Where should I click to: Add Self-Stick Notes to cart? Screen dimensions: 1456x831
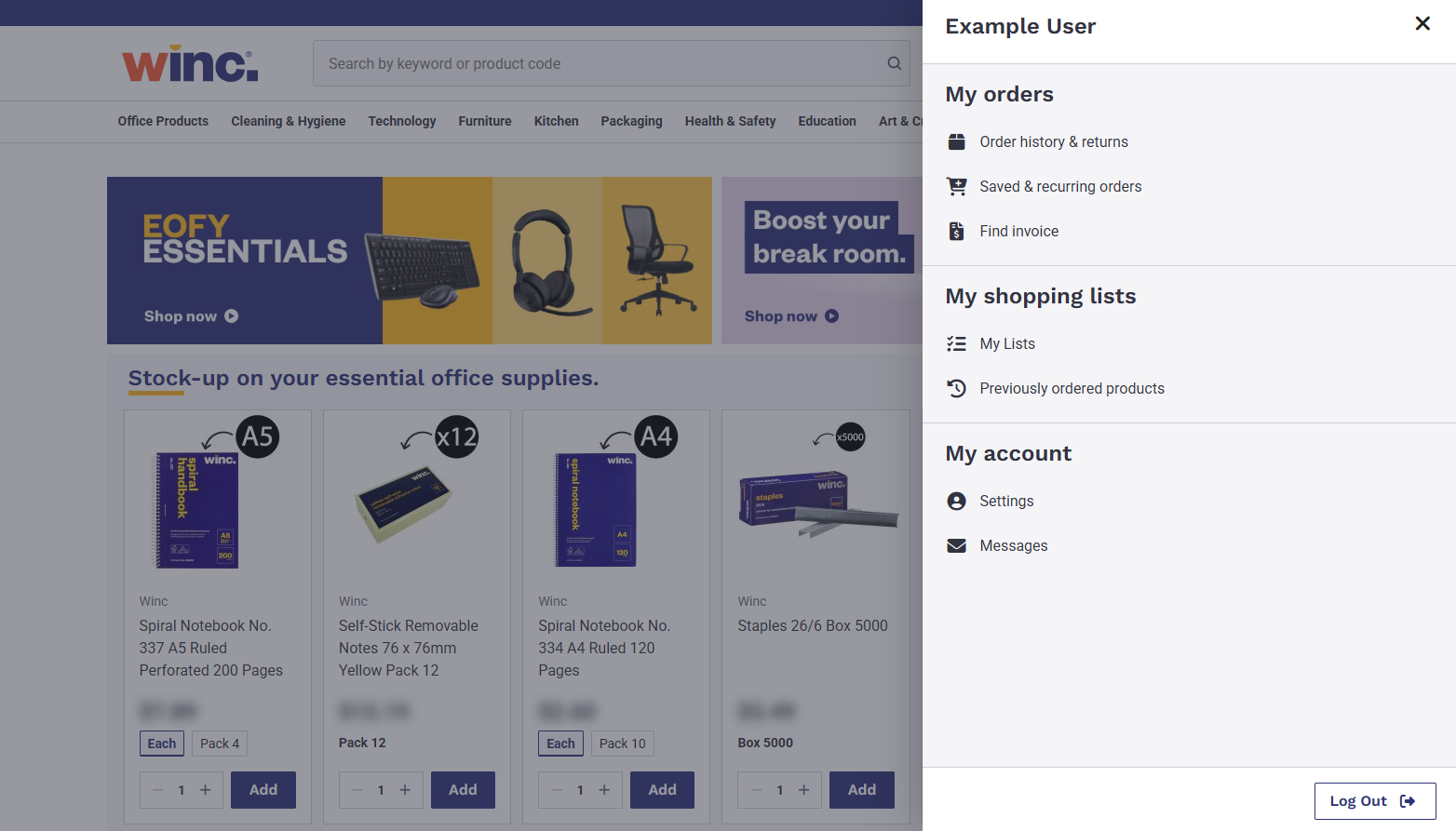point(463,790)
